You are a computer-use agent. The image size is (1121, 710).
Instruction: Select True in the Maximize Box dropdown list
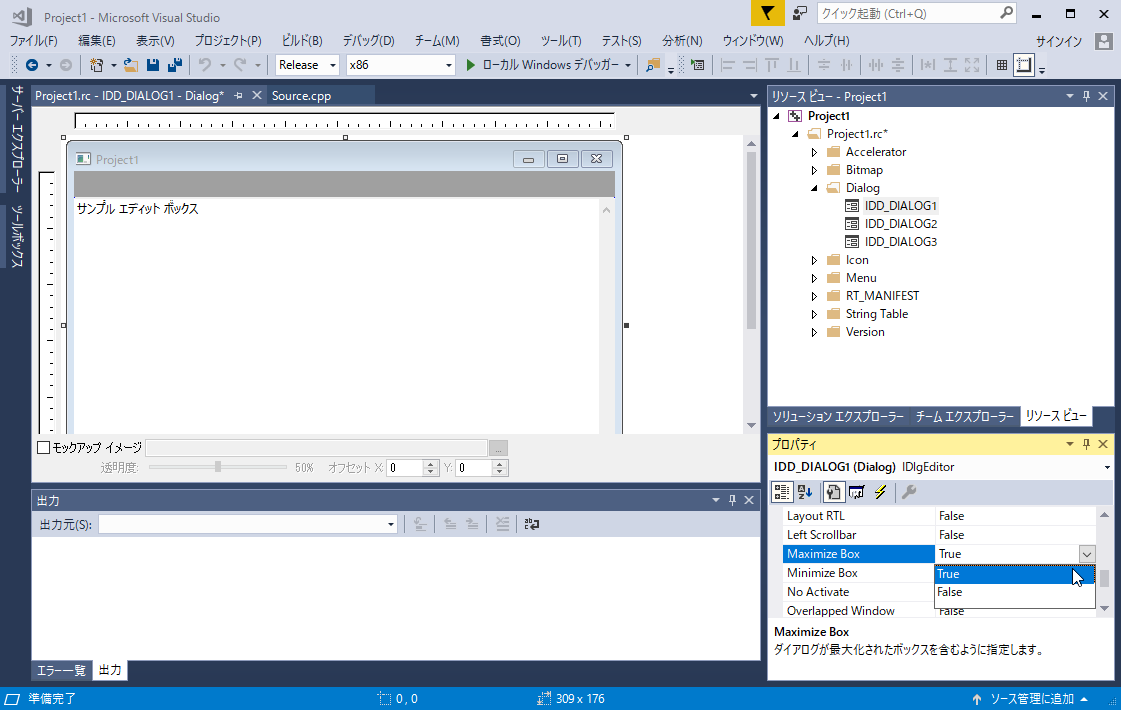click(x=1014, y=573)
